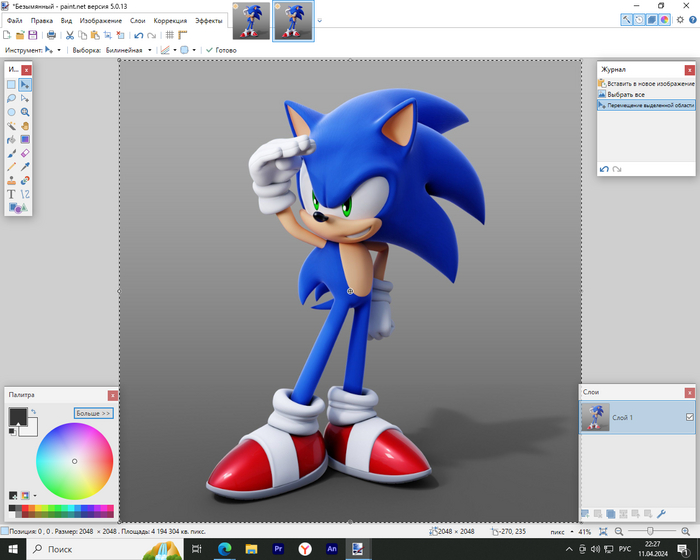Click the zoom slider in status bar

(x=651, y=531)
